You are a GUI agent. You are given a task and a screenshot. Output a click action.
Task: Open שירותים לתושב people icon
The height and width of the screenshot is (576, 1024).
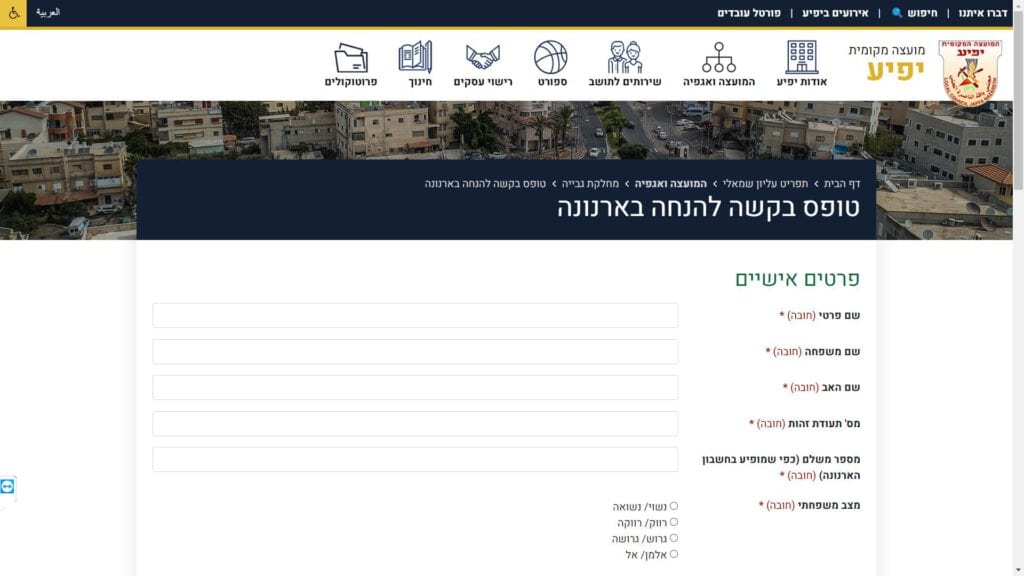[625, 57]
